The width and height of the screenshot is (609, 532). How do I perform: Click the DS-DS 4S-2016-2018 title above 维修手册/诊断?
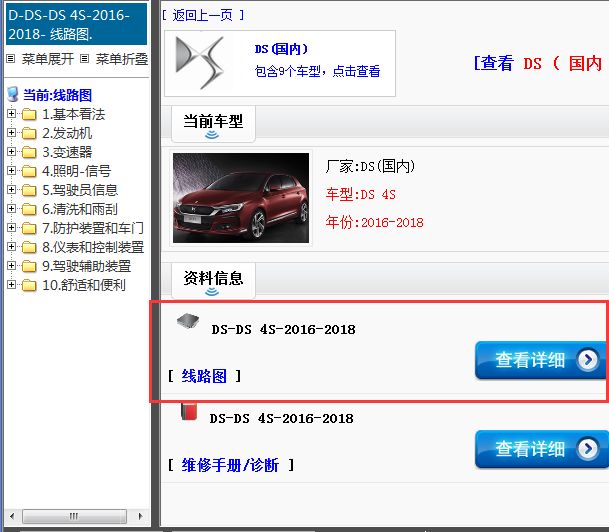[x=282, y=419]
